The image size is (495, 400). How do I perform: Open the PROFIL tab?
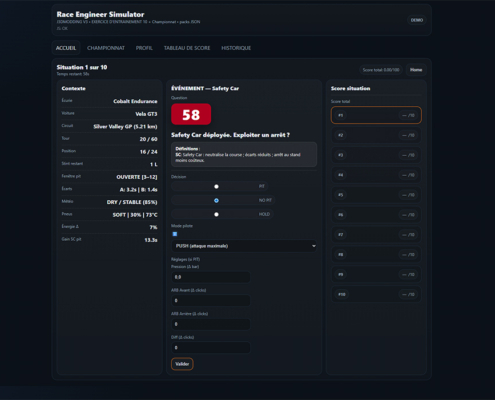pyautogui.click(x=144, y=48)
